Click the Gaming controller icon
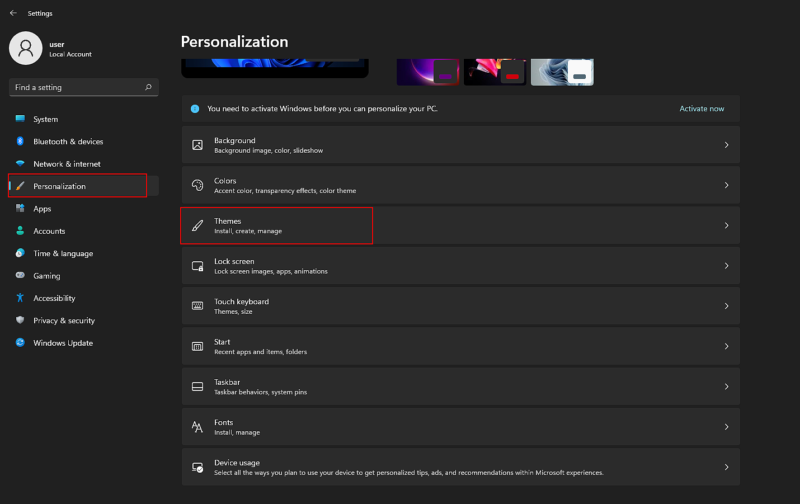 [x=20, y=275]
